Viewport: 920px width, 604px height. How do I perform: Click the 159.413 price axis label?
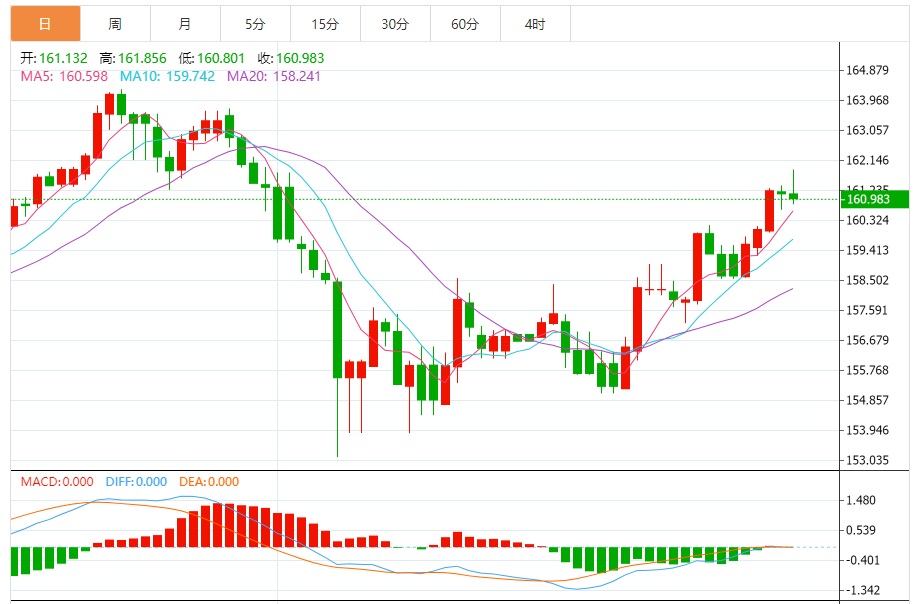click(867, 251)
